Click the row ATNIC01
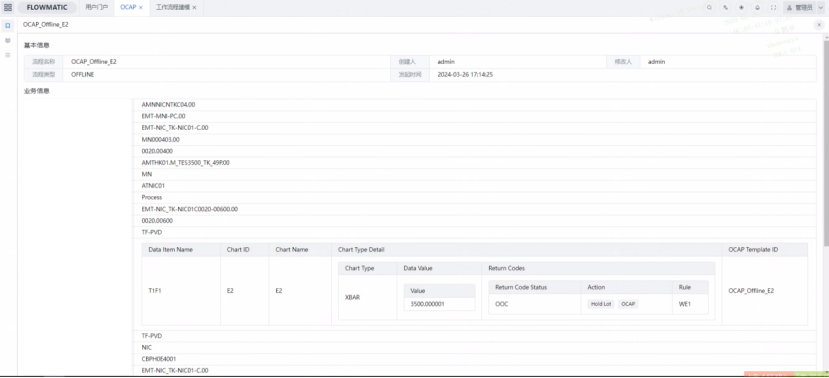The width and height of the screenshot is (829, 378). [474, 186]
